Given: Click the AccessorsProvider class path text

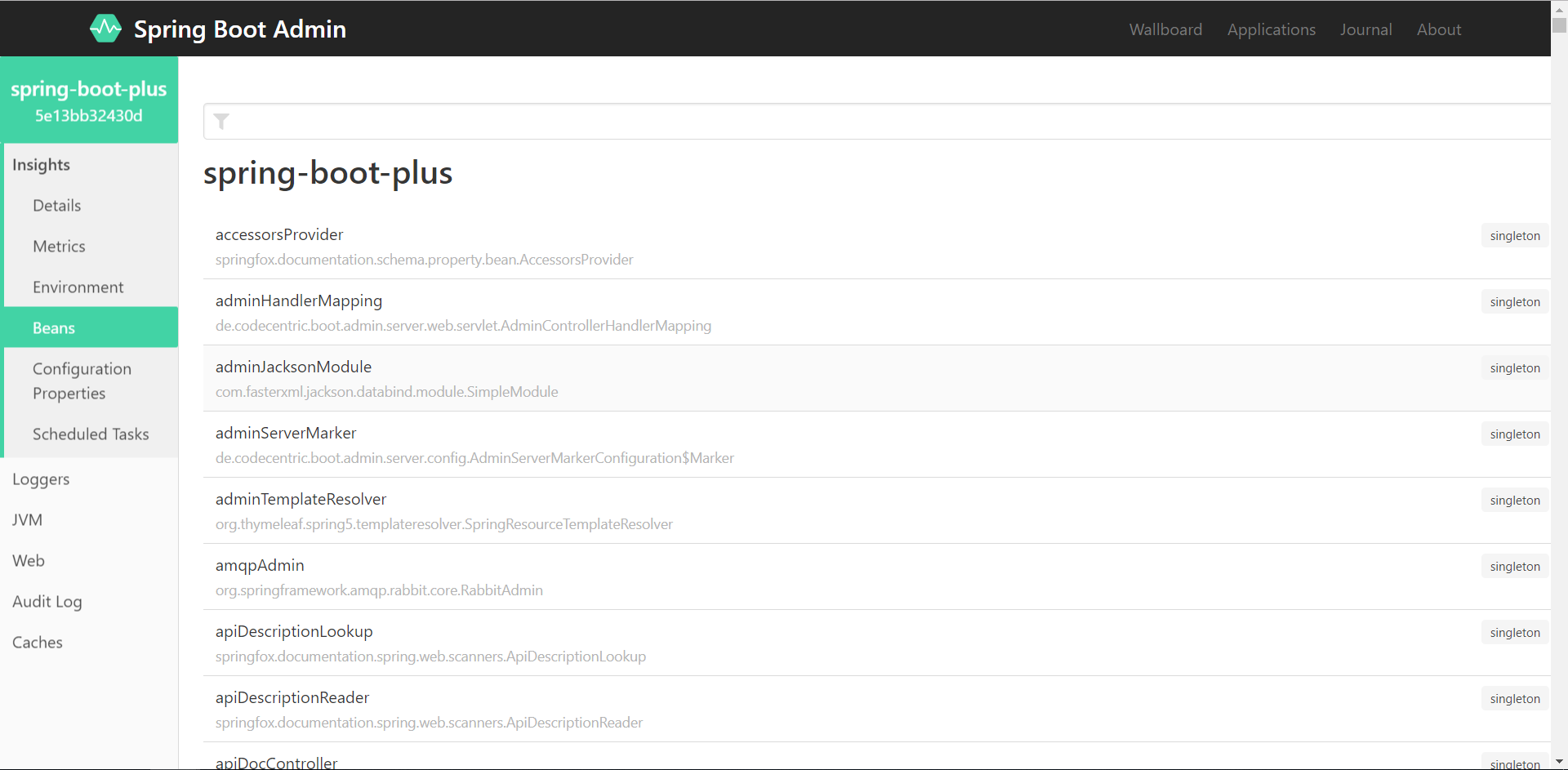Looking at the screenshot, I should [425, 260].
